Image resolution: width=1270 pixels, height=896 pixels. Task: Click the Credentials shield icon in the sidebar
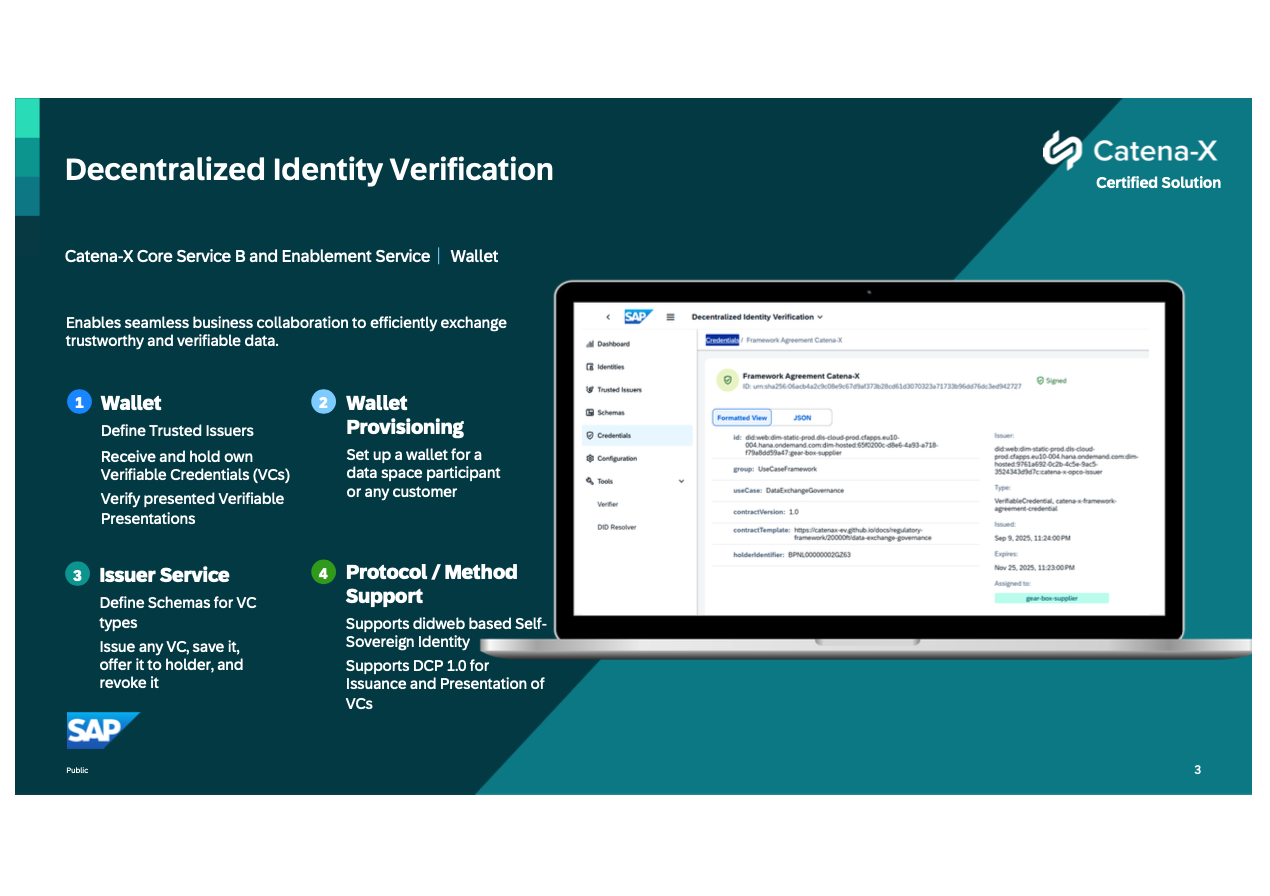coord(590,435)
